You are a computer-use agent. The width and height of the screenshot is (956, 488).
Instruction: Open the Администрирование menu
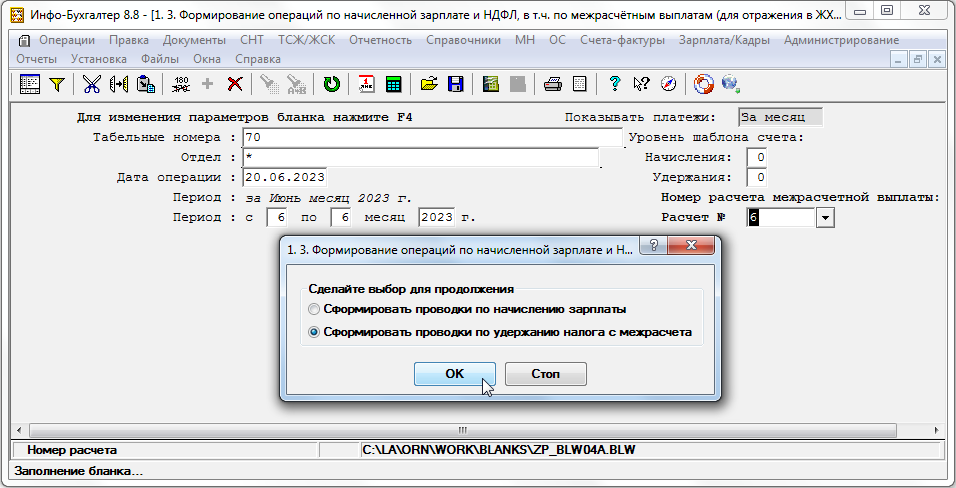pos(841,40)
